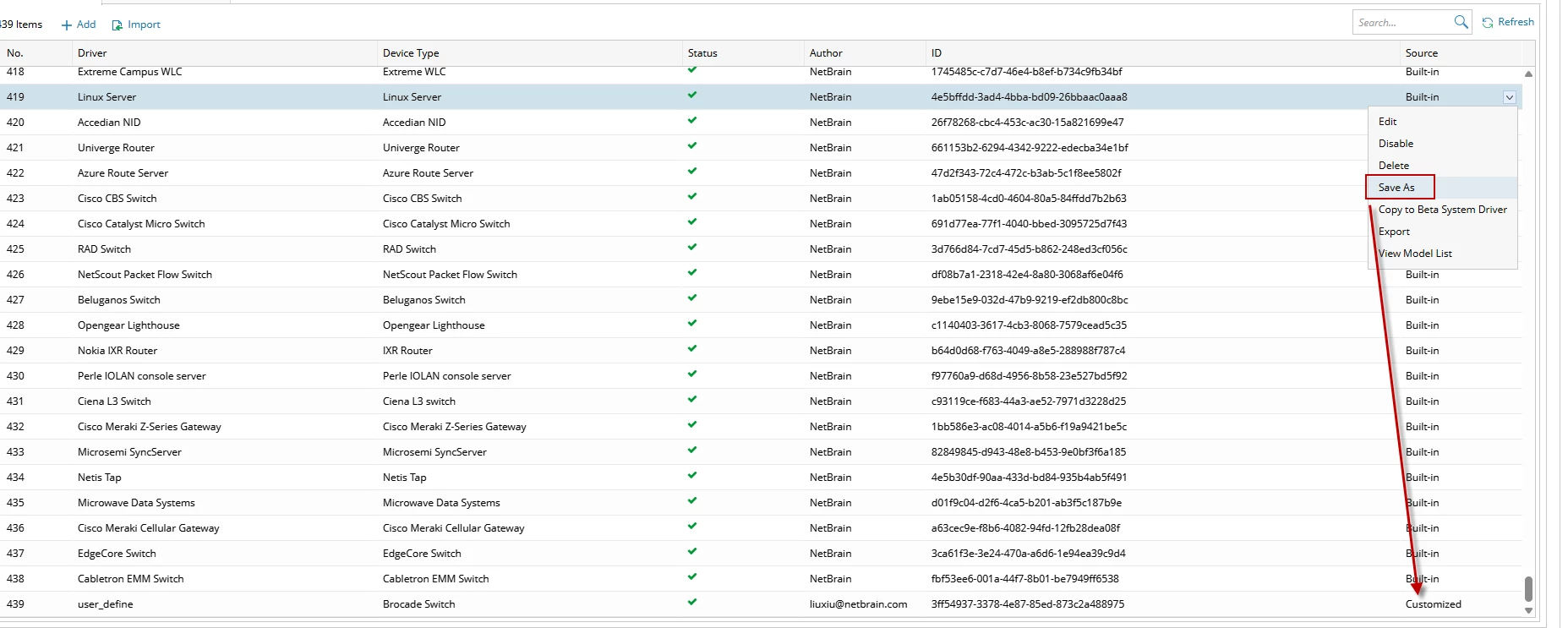
Task: Choose Export from the context menu
Action: point(1443,232)
